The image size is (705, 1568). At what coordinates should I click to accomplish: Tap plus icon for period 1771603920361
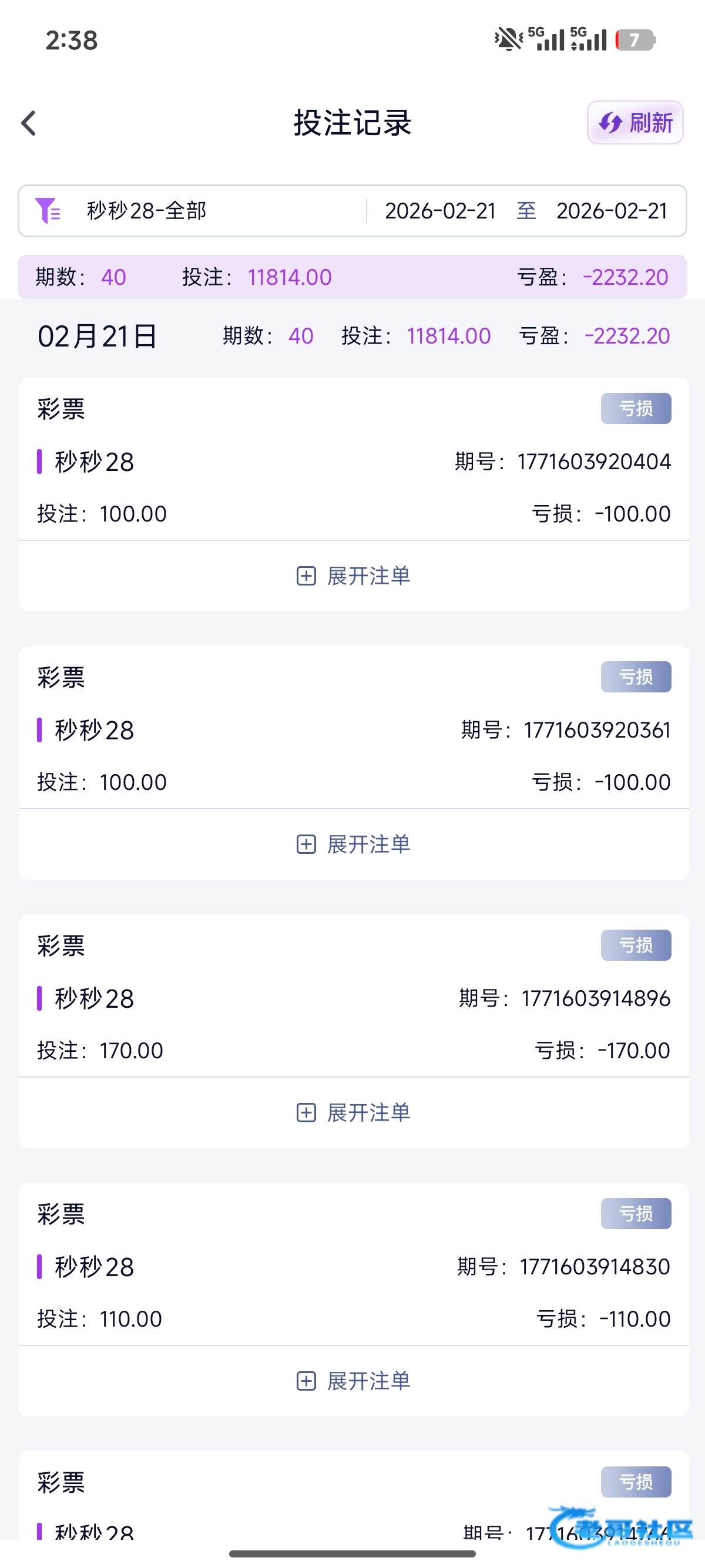[x=305, y=844]
